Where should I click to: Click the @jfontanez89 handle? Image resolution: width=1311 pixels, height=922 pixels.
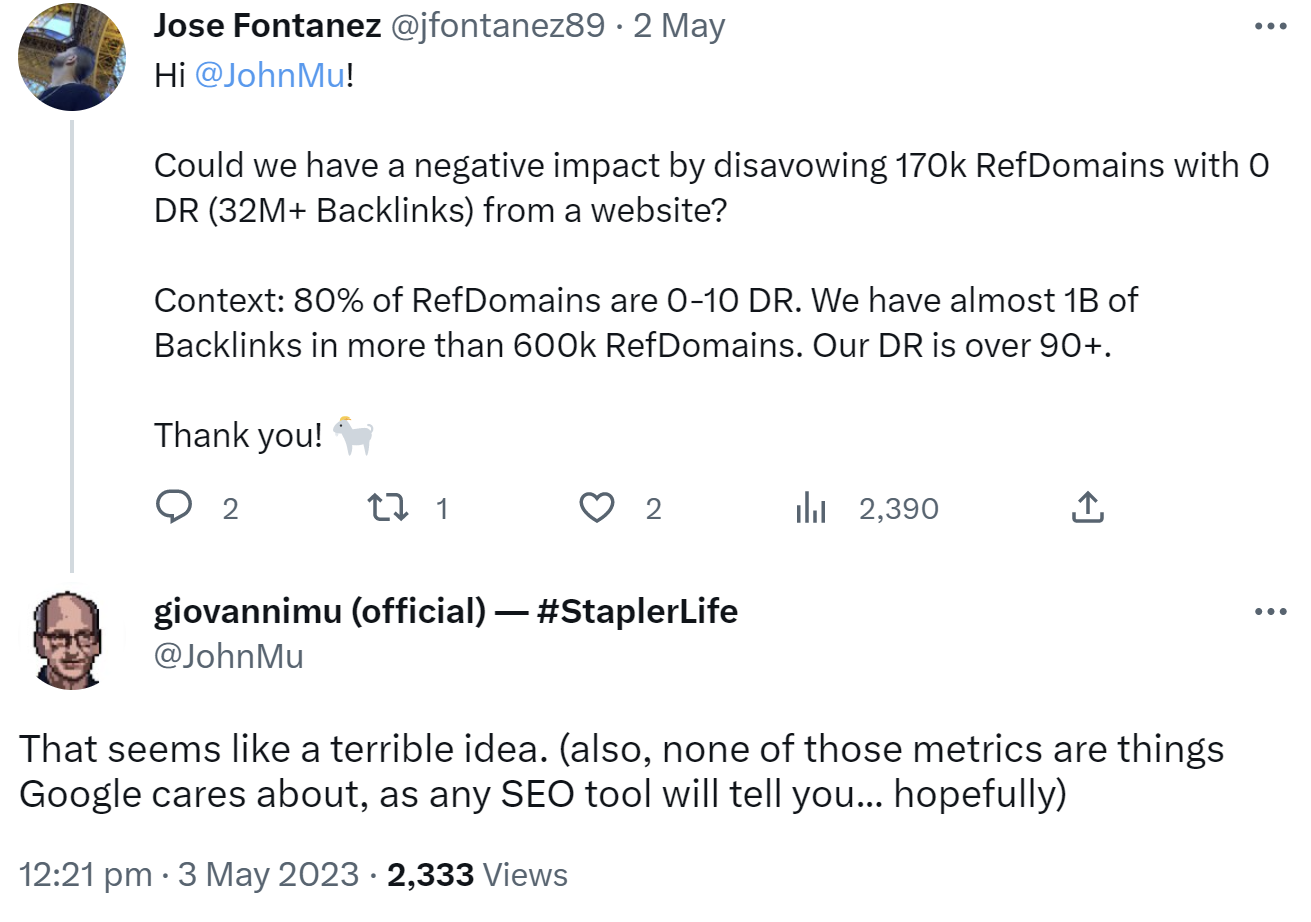point(498,26)
